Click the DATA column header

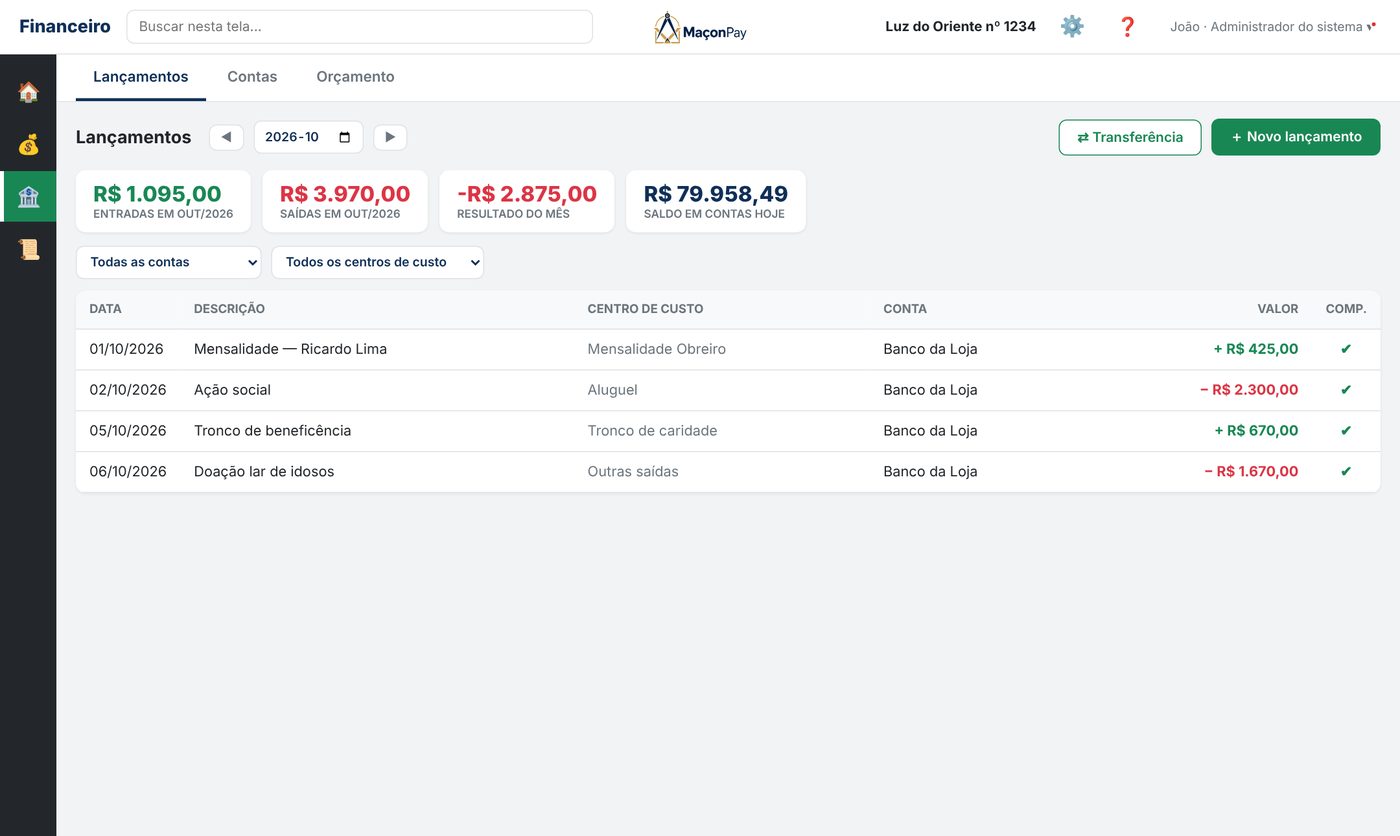coord(105,309)
